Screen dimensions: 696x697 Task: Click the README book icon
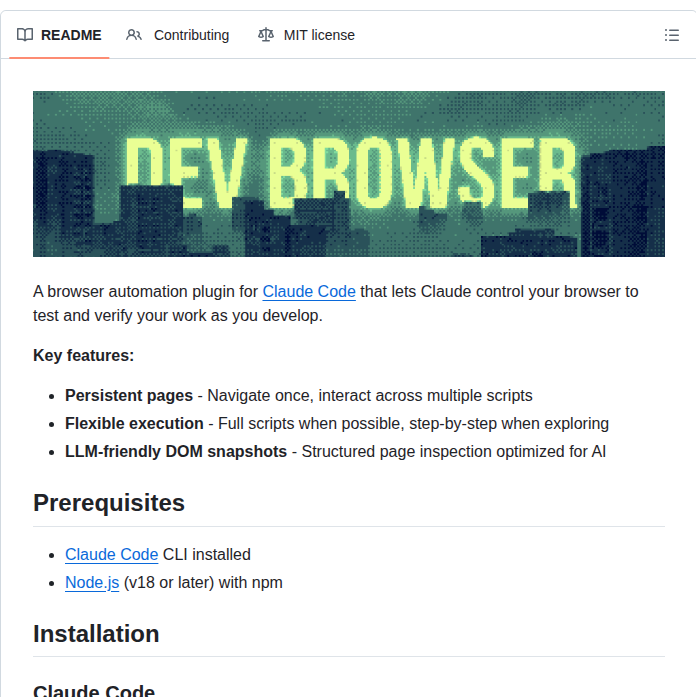click(x=25, y=35)
